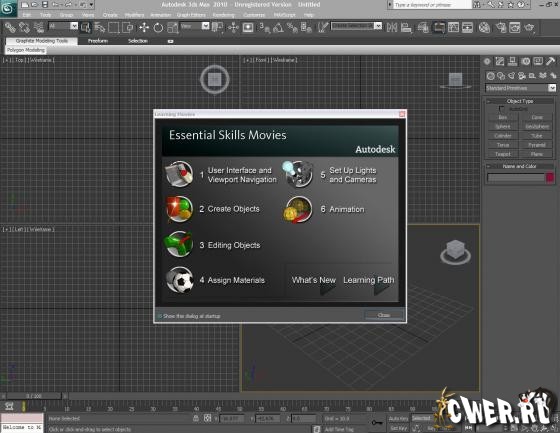Click the Use Pivot Point Center icon
The height and width of the screenshot is (433, 560).
218,28
